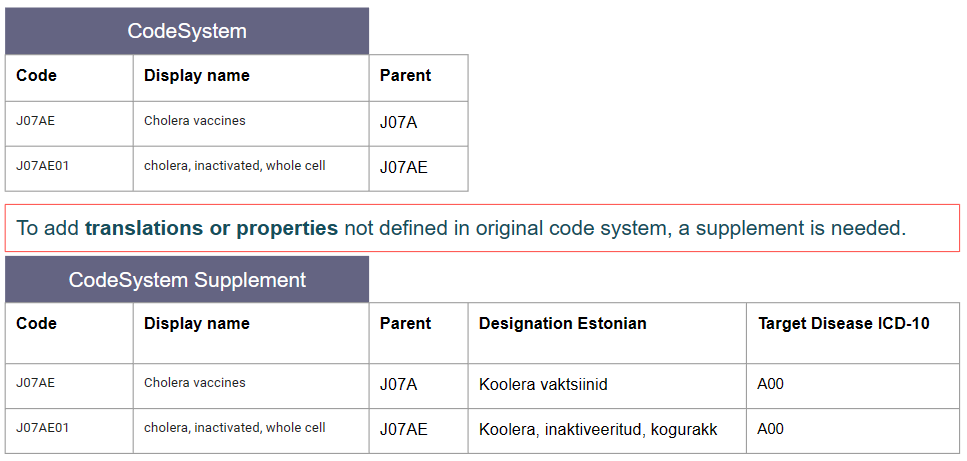Click the CodeSystem Supplement title header

pos(187,280)
